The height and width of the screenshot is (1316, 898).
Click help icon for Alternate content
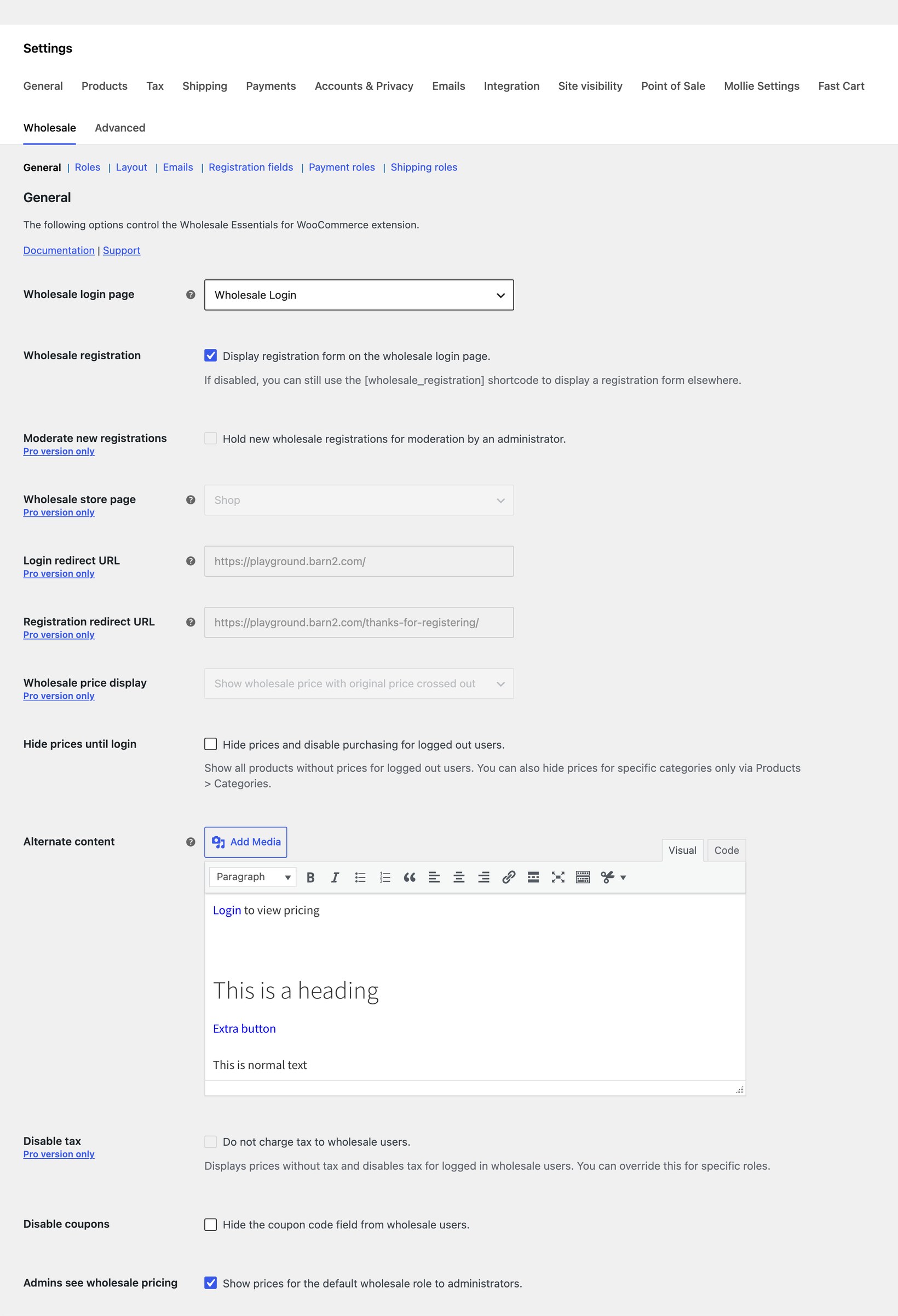coord(191,842)
